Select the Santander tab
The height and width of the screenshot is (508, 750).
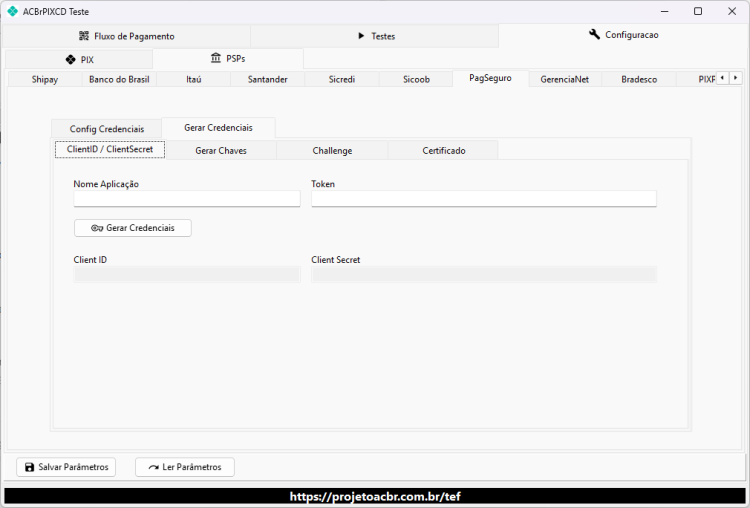click(267, 79)
